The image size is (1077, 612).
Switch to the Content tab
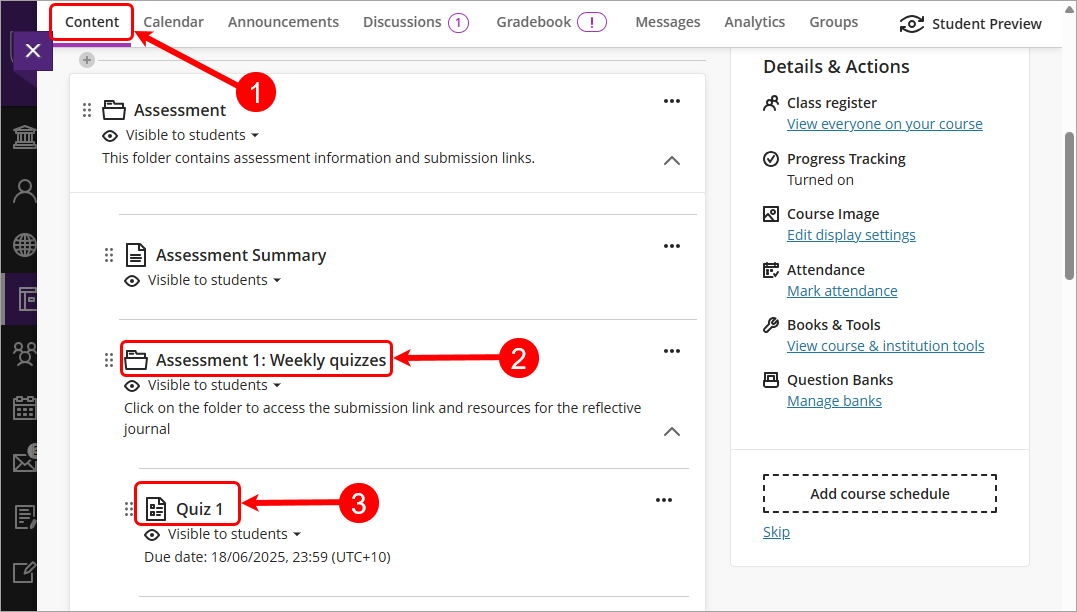point(92,22)
